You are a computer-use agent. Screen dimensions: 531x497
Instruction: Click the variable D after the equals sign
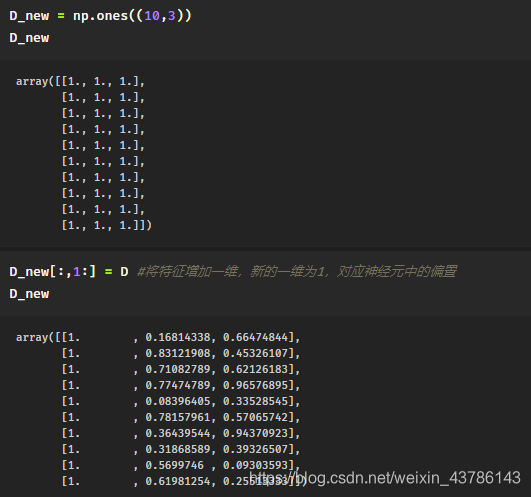click(x=124, y=272)
